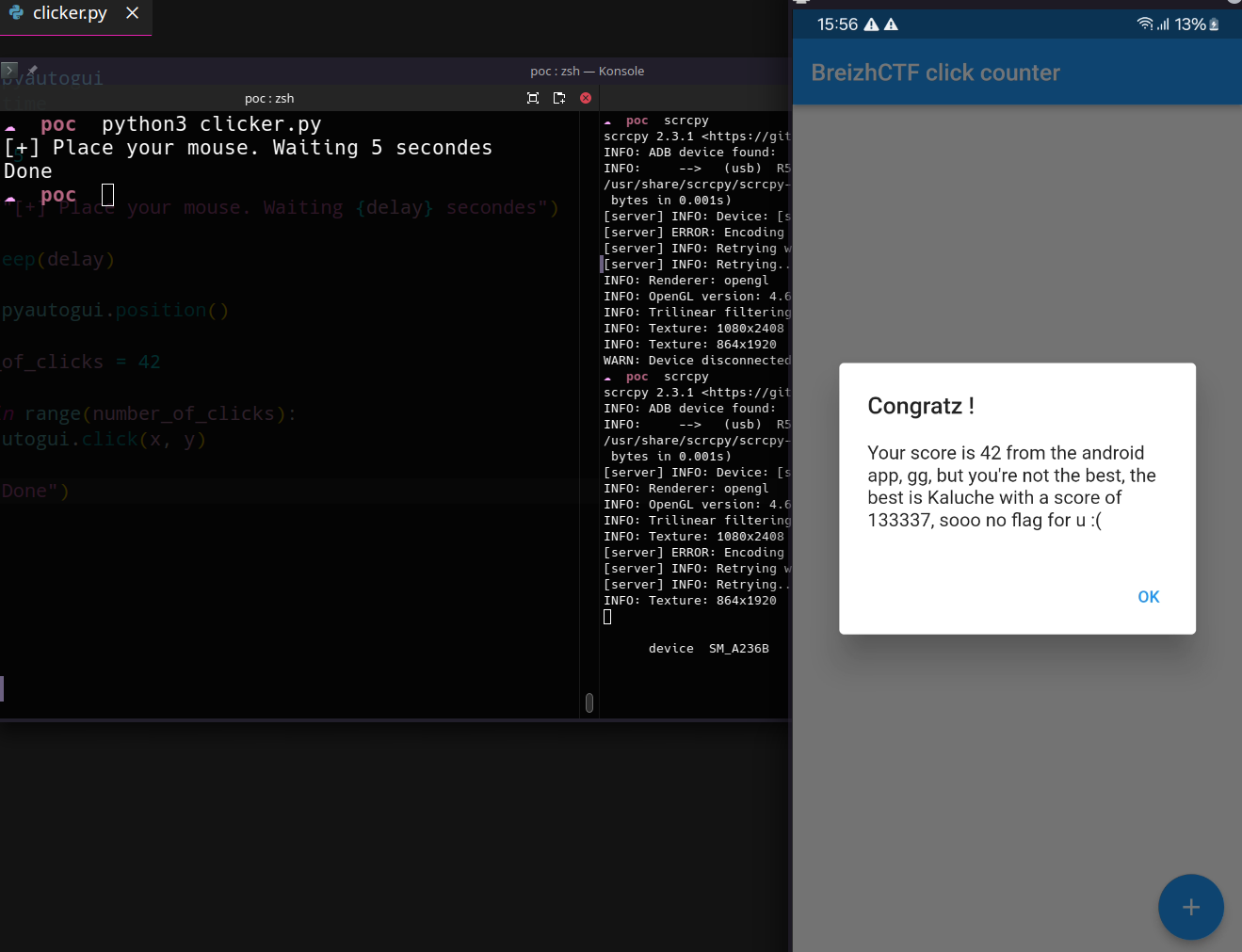
Task: Click the 13% battery percentage
Action: pos(1190,24)
